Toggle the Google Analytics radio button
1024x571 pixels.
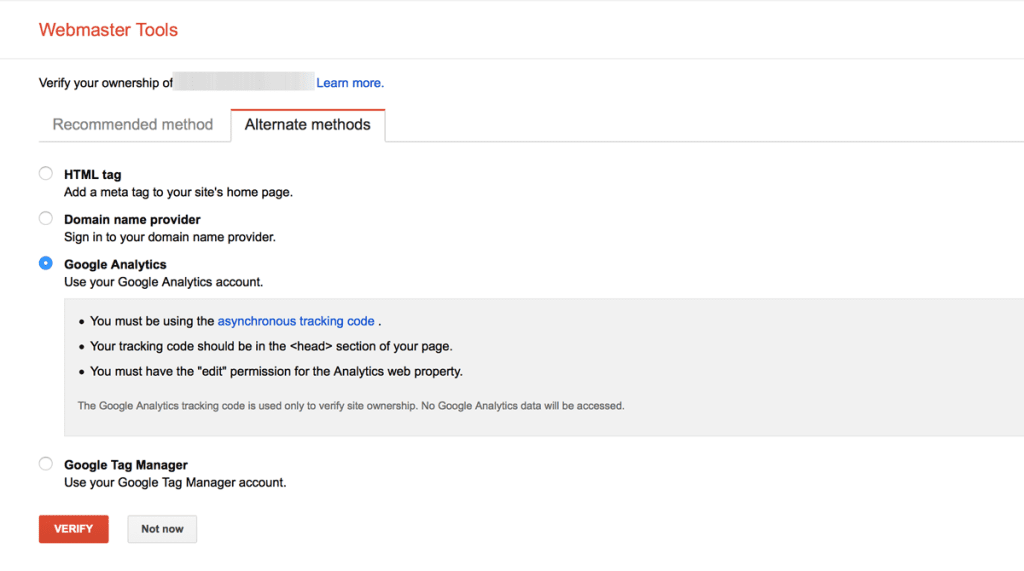46,263
